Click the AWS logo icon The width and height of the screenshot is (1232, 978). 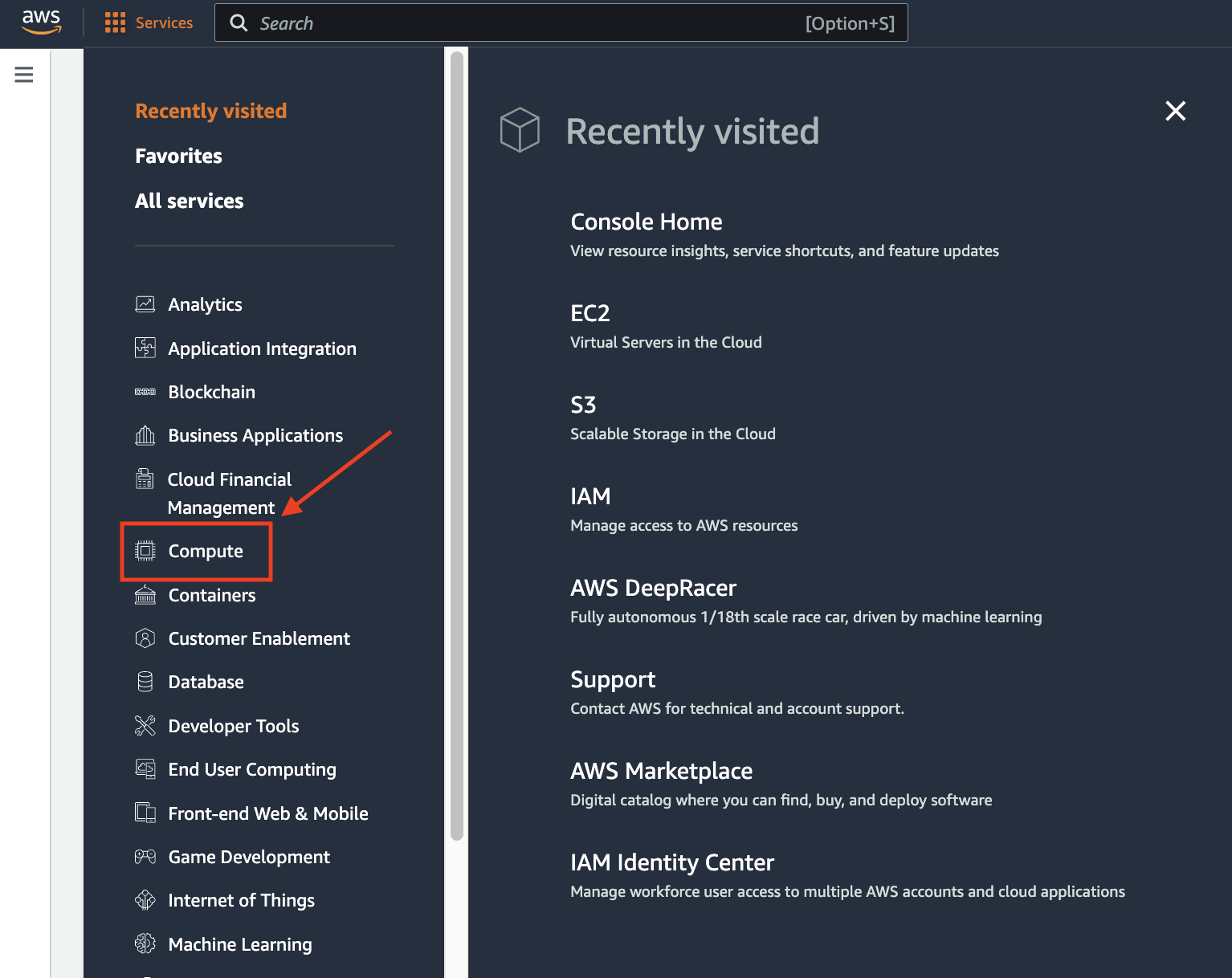pos(41,22)
